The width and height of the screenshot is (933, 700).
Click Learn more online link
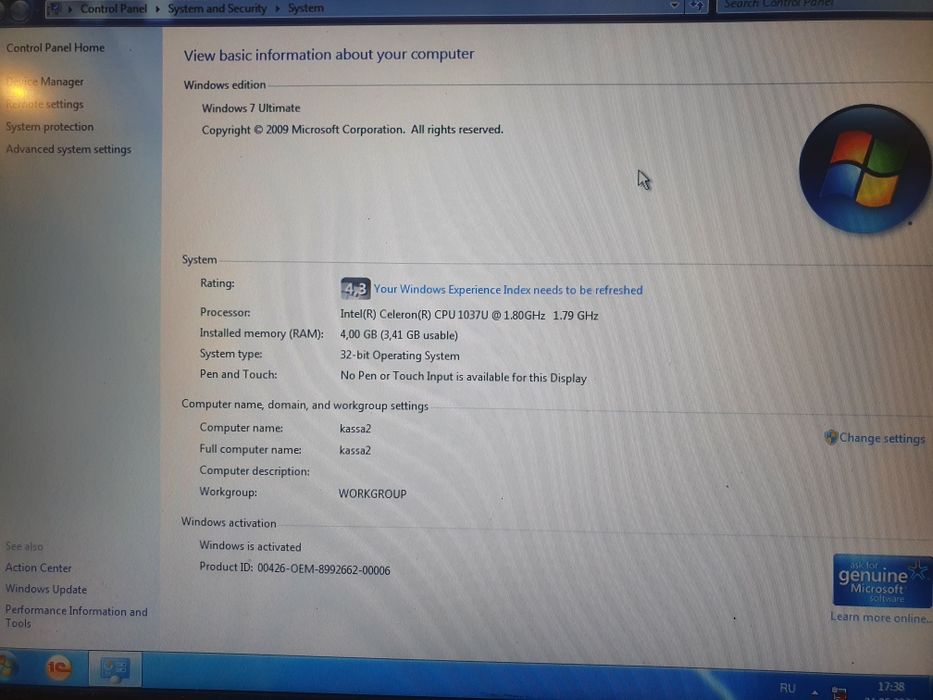tap(881, 617)
